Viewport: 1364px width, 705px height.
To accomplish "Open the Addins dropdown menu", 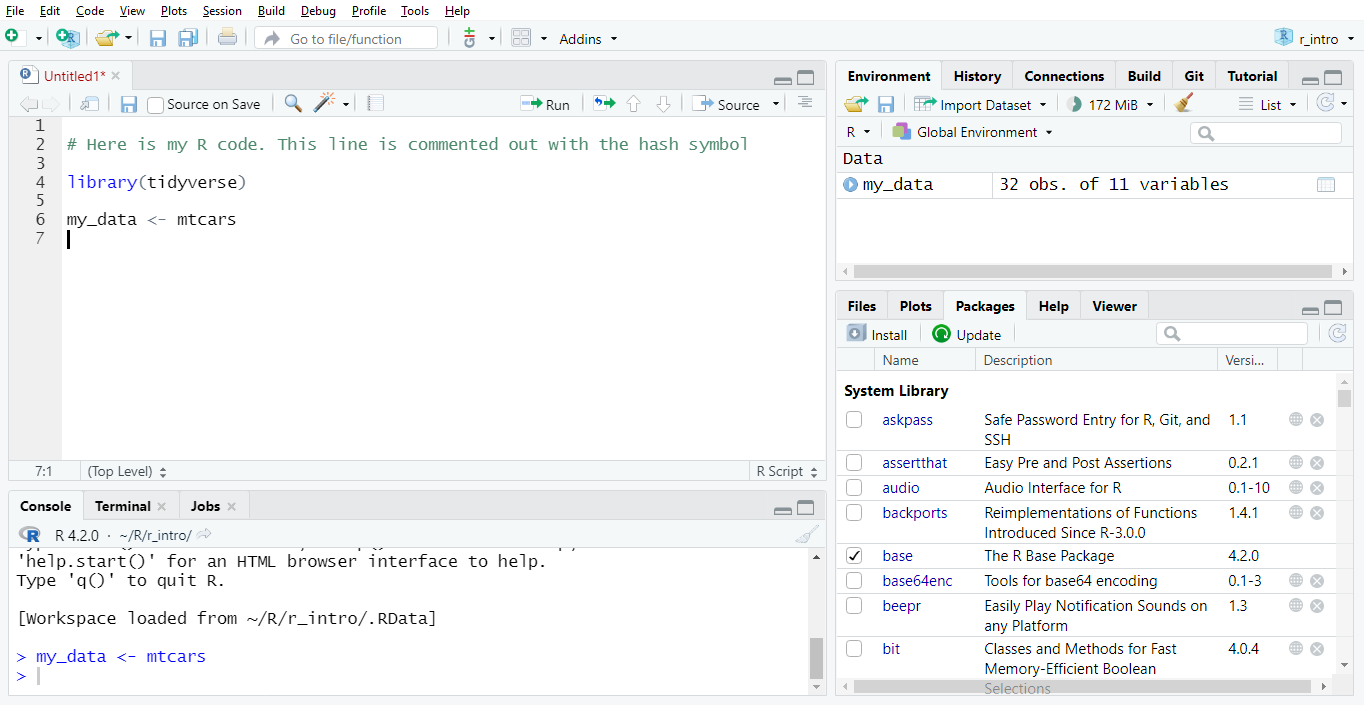I will pyautogui.click(x=588, y=39).
